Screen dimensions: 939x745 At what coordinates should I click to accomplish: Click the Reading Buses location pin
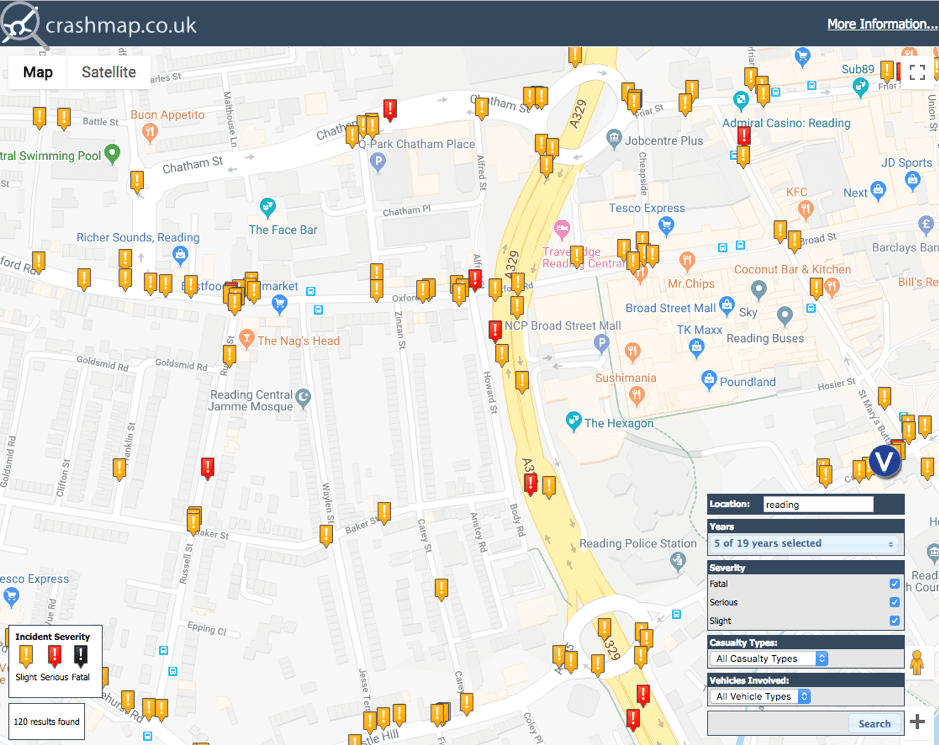[784, 314]
